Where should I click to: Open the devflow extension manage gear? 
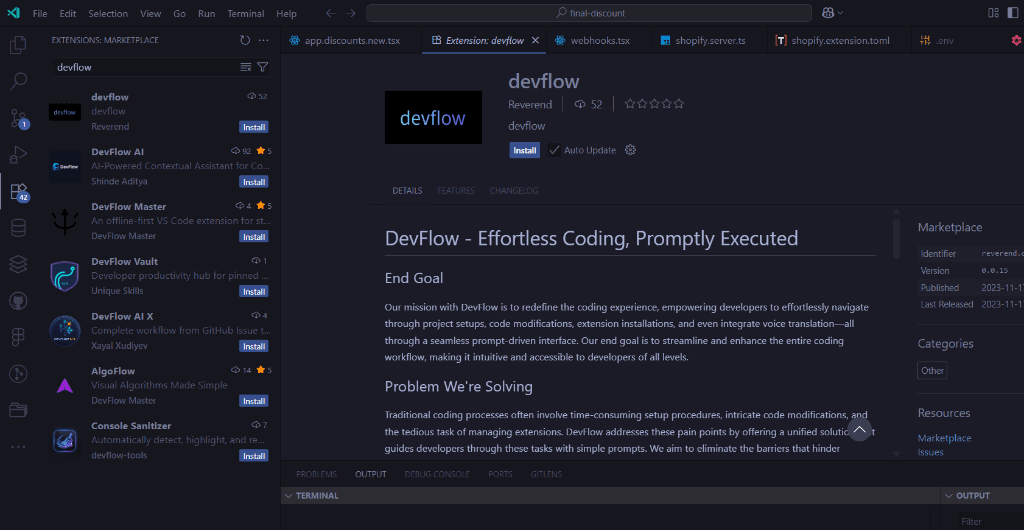(630, 150)
